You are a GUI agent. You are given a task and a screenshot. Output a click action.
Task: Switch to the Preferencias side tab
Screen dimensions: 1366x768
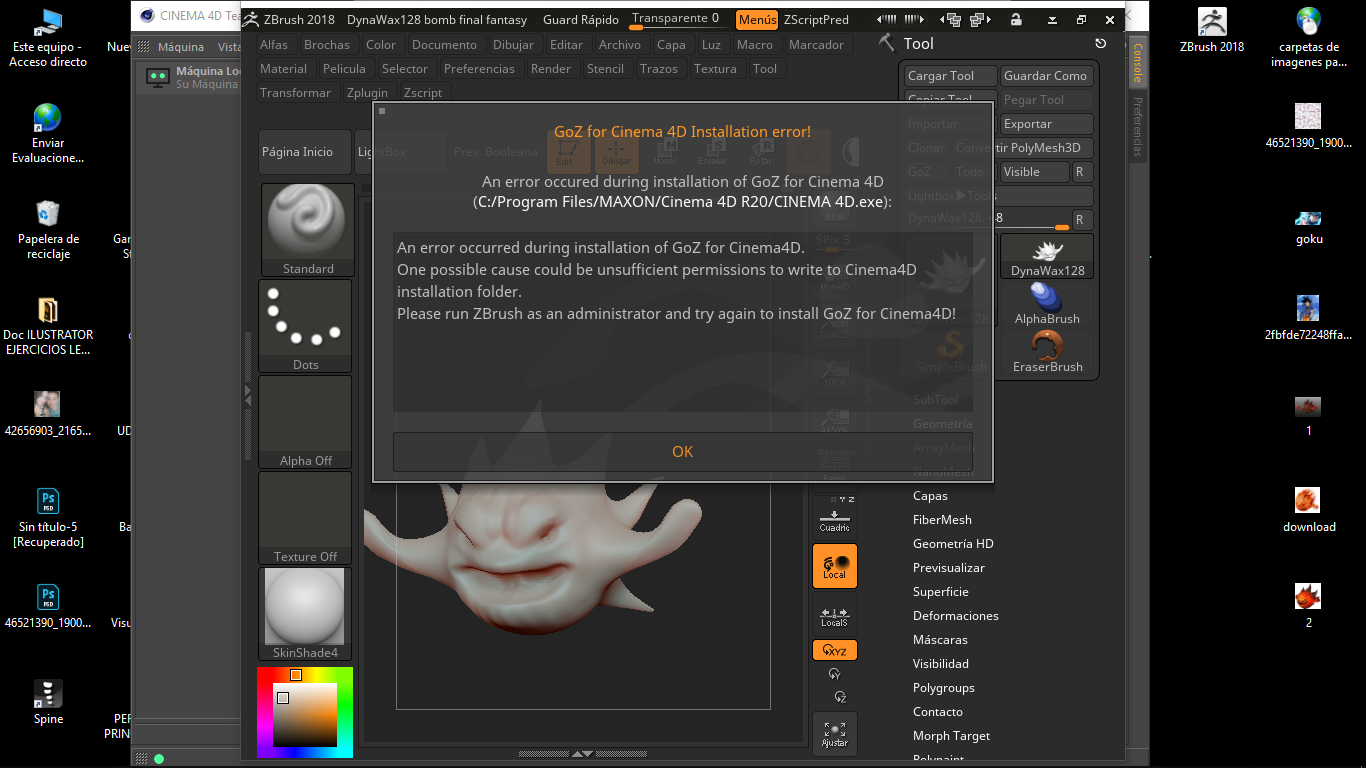[1138, 127]
